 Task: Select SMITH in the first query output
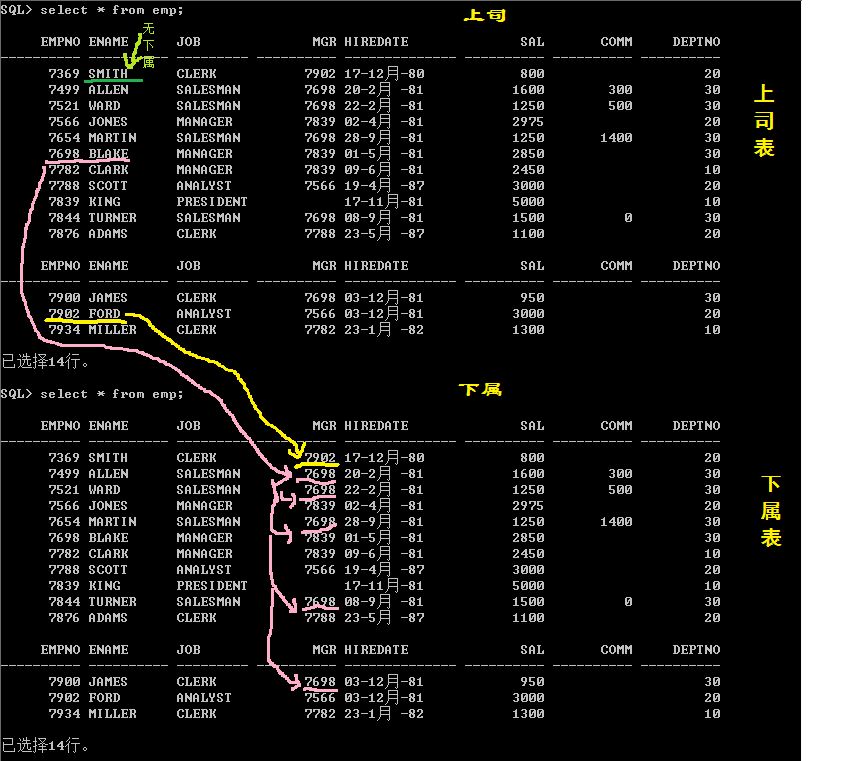(108, 73)
